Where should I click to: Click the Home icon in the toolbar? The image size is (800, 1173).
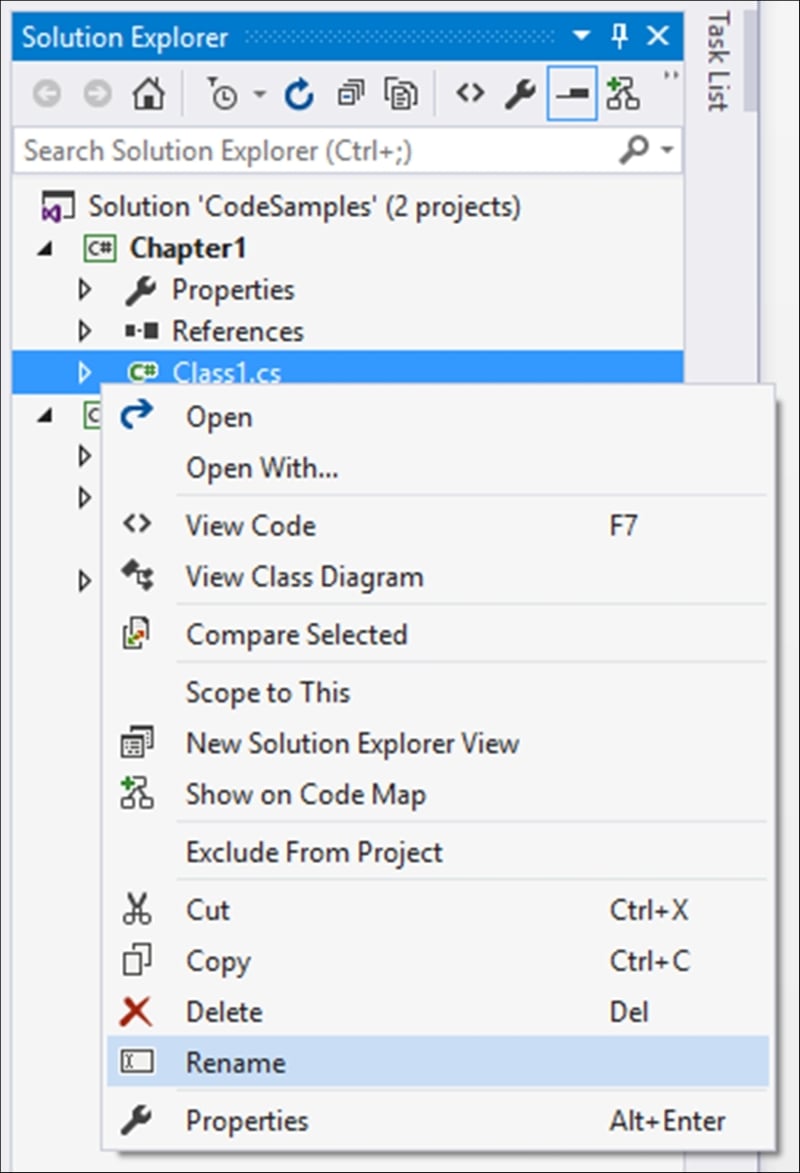[149, 95]
